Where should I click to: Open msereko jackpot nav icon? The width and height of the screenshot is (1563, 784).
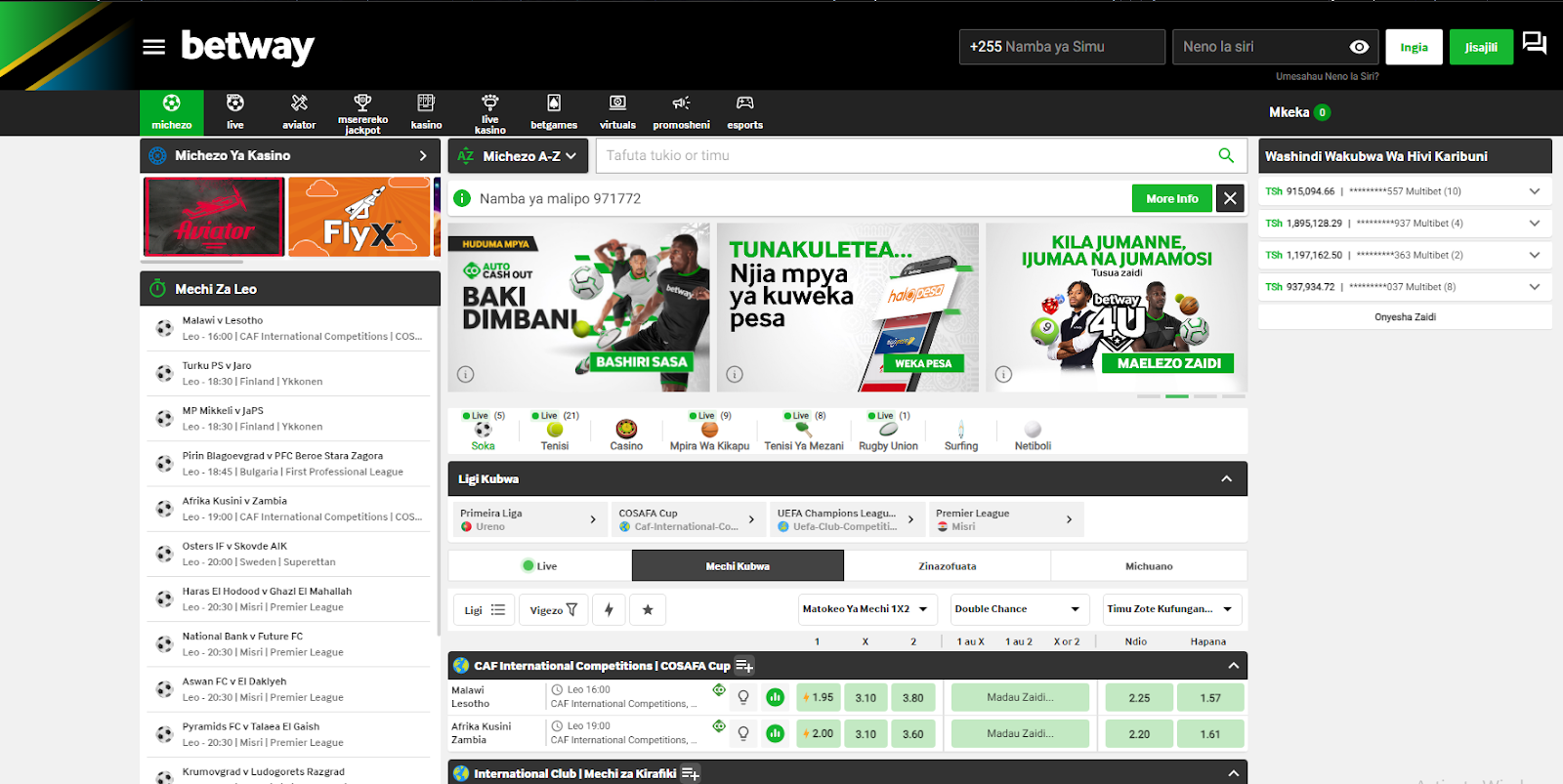(362, 111)
